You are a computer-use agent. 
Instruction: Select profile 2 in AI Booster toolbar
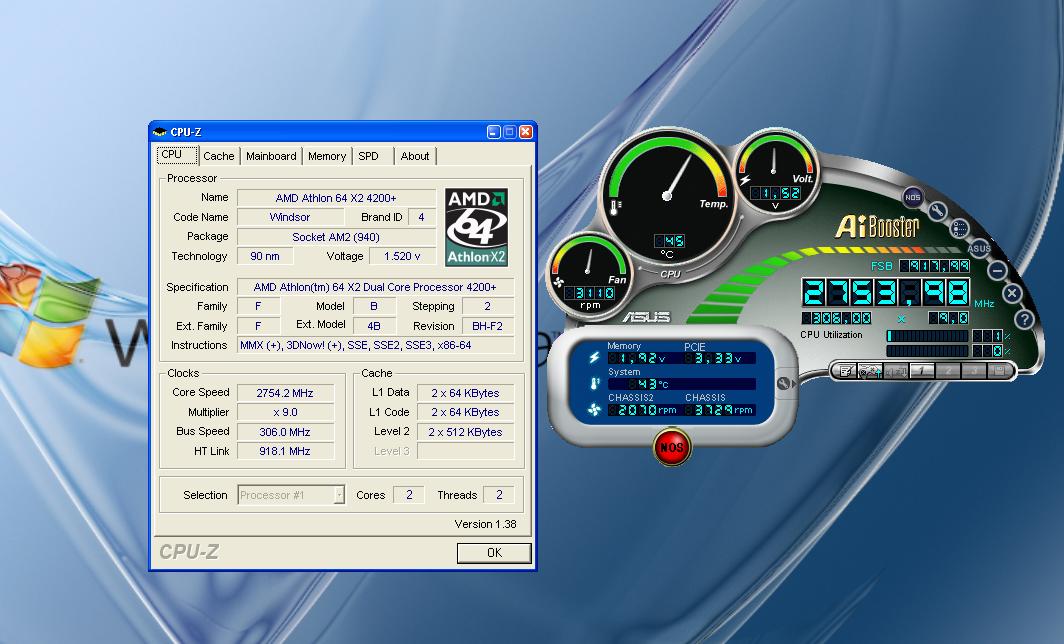tap(947, 371)
